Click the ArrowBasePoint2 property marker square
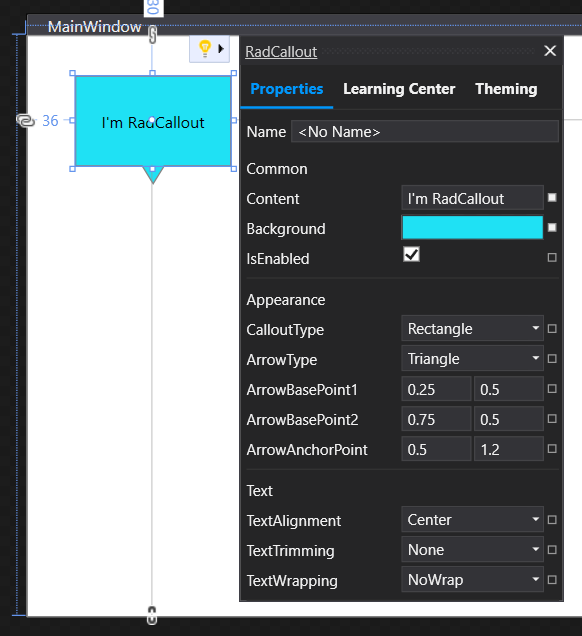Screen dimensions: 582x636 (x=552, y=419)
